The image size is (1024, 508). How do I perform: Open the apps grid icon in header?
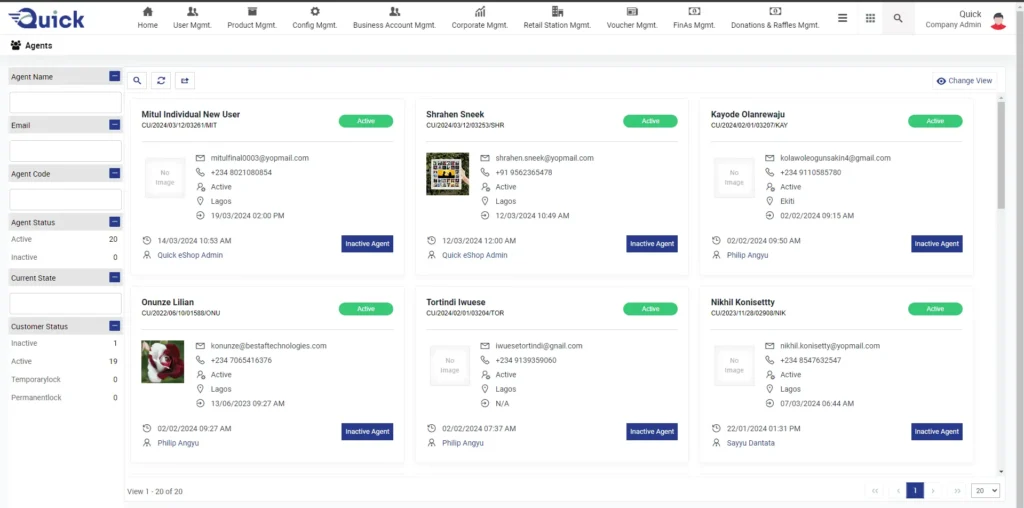tap(870, 18)
